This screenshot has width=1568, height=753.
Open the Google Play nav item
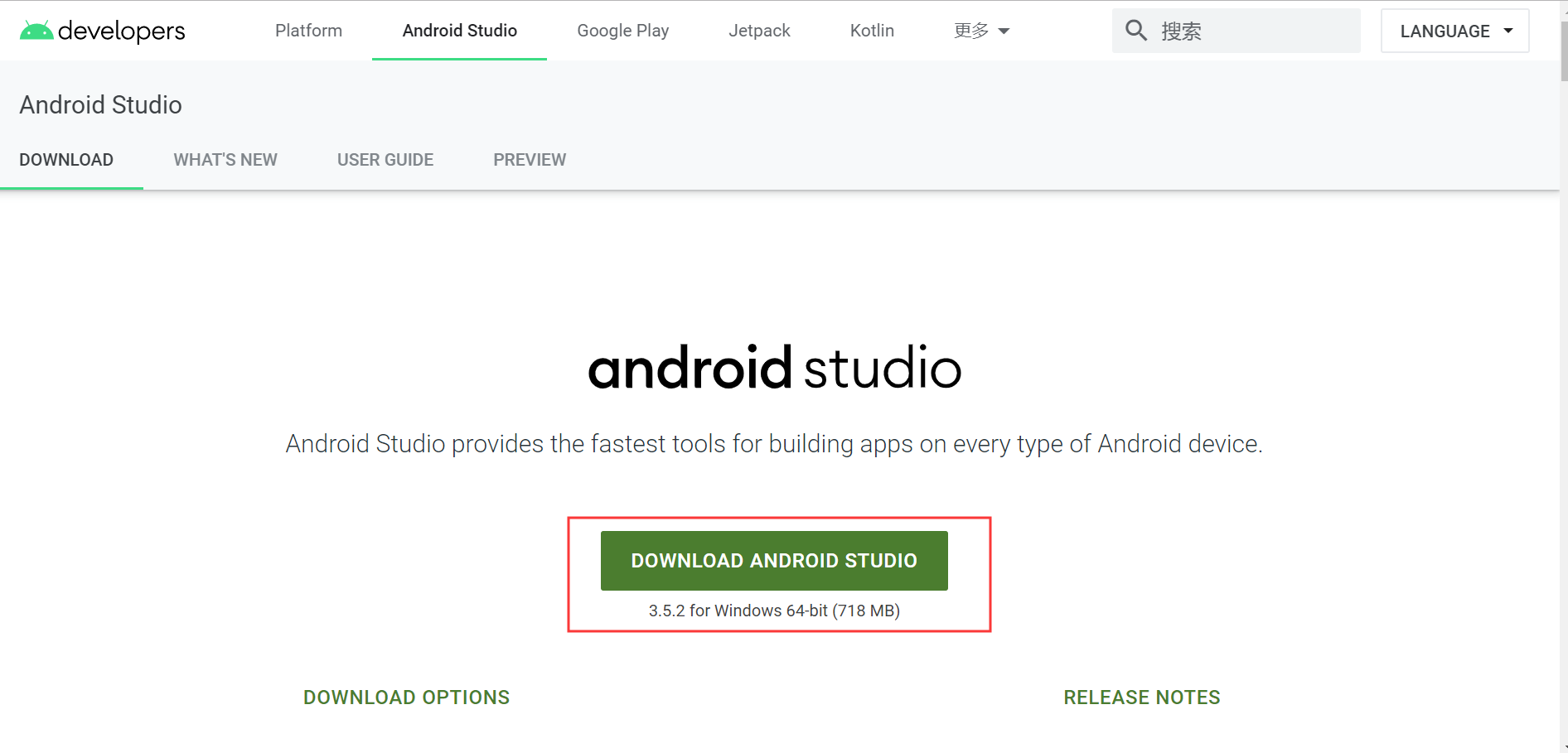pos(623,31)
